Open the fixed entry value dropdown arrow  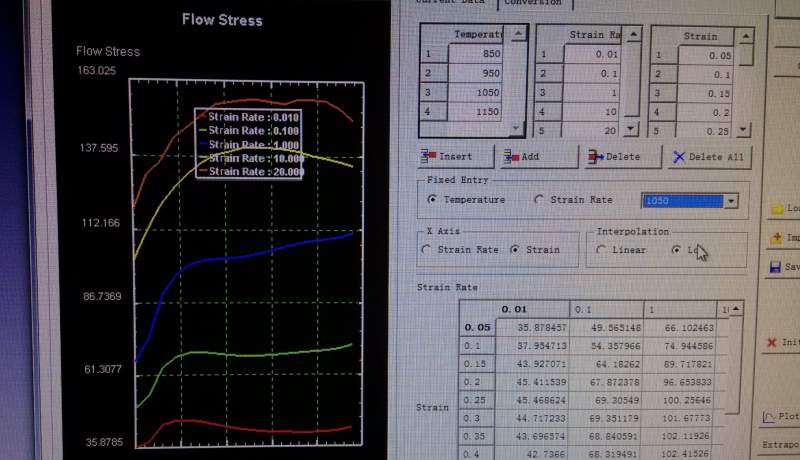coord(731,201)
